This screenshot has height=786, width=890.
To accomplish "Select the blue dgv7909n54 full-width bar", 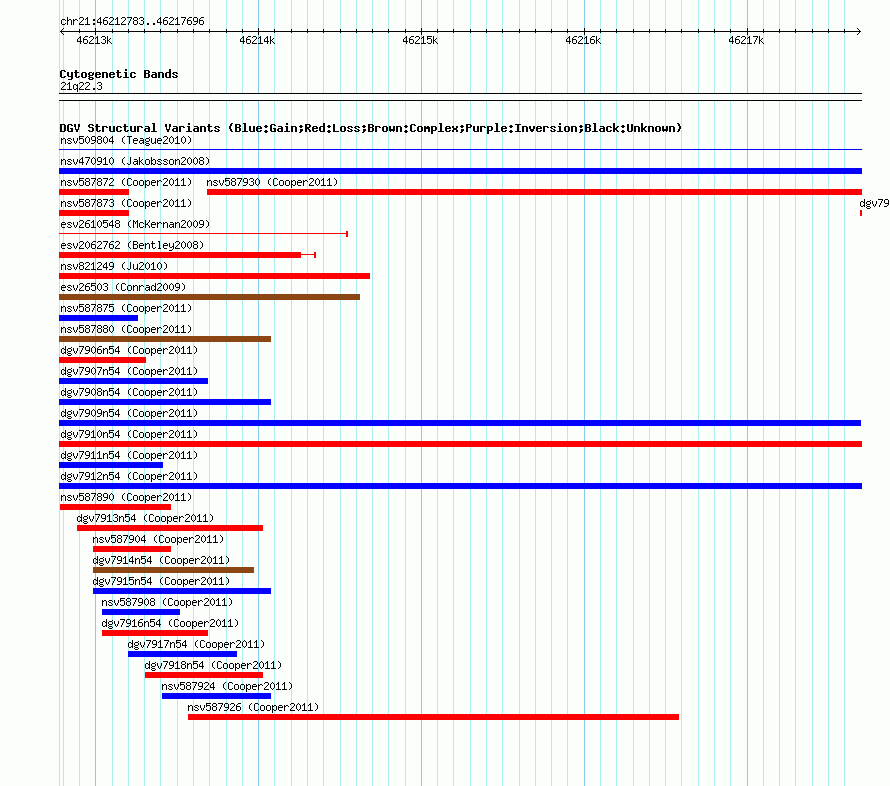I will [460, 423].
